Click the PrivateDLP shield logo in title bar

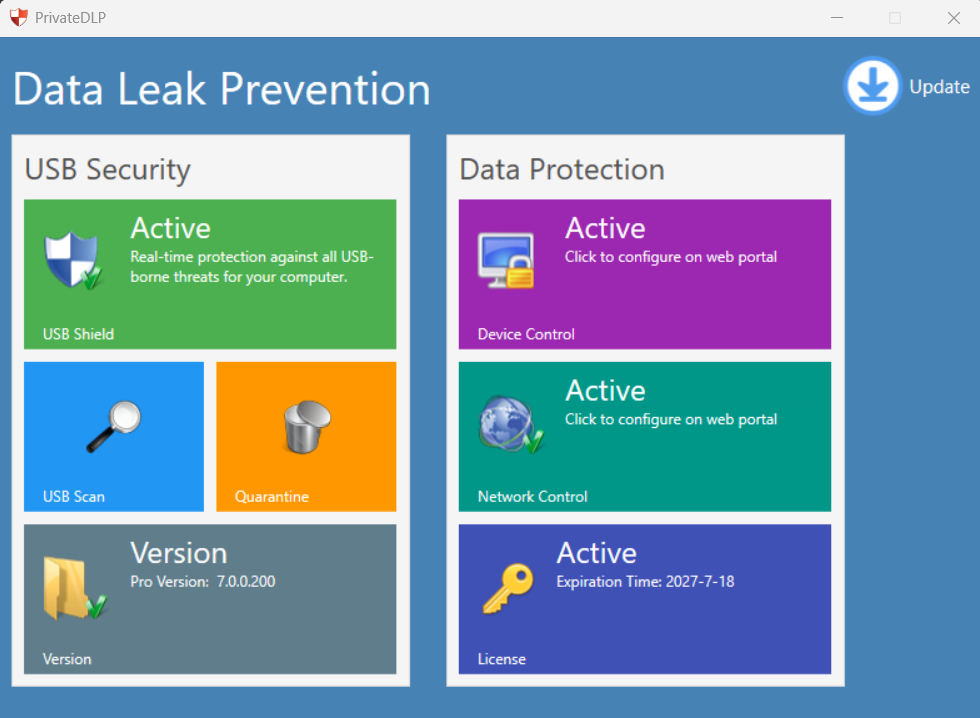click(19, 17)
